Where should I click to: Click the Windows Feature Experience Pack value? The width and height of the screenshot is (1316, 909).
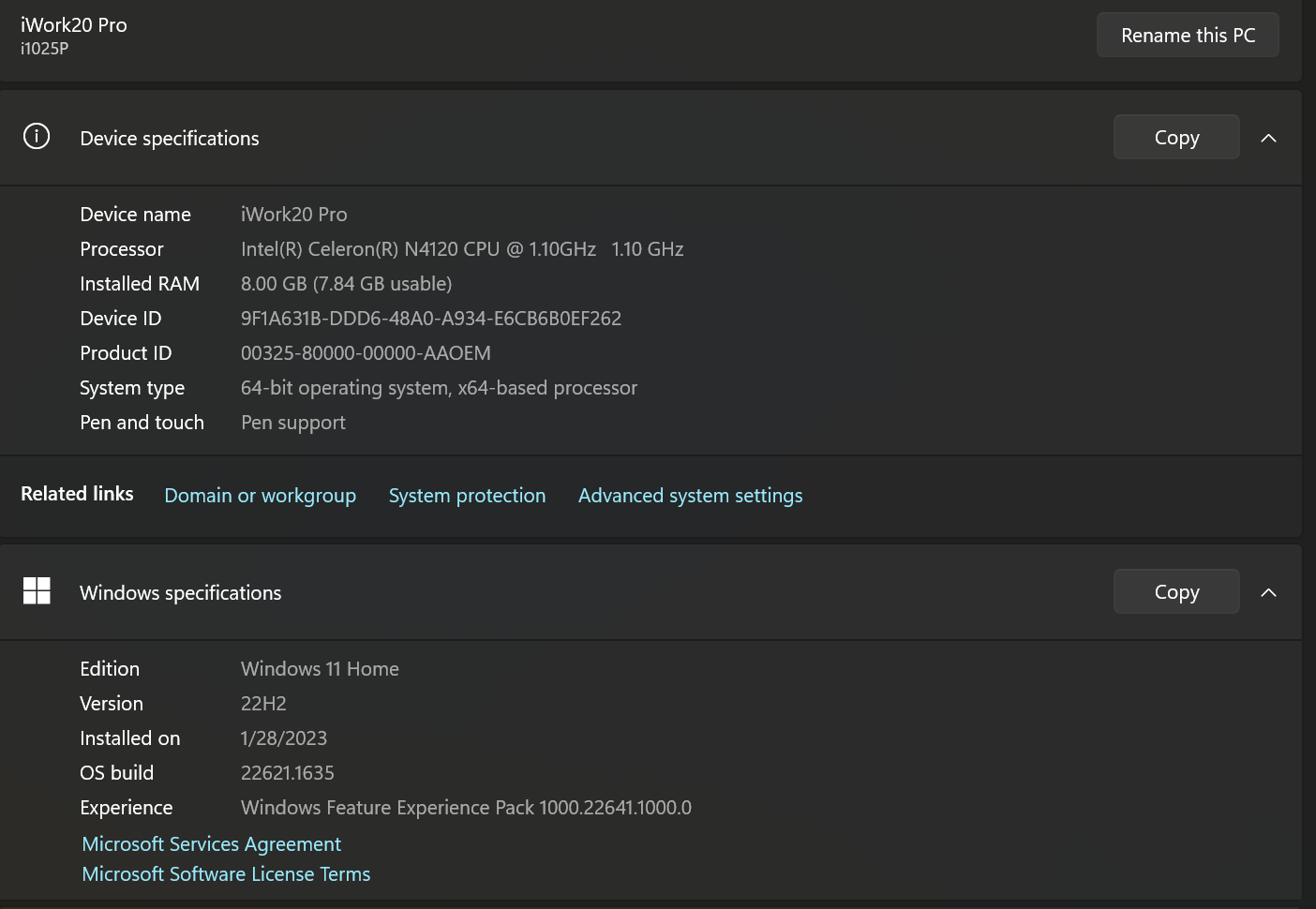coord(466,808)
